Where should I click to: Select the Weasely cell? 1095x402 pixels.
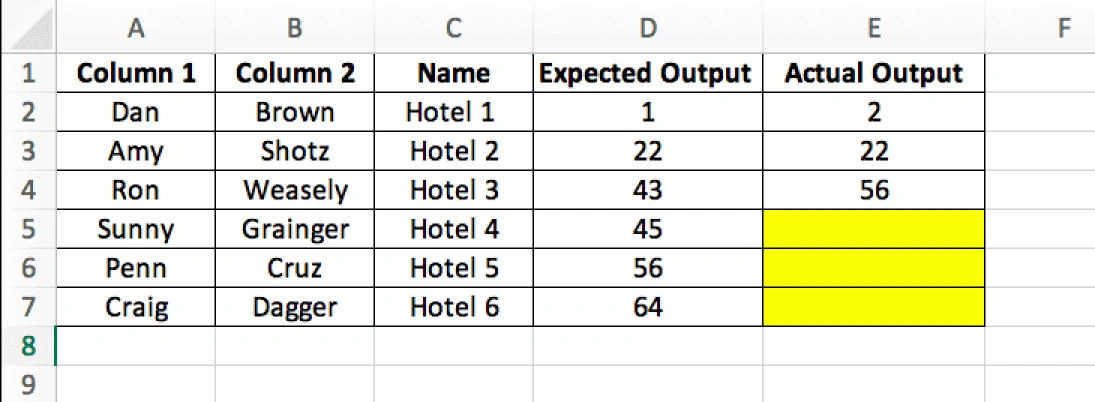pos(294,190)
